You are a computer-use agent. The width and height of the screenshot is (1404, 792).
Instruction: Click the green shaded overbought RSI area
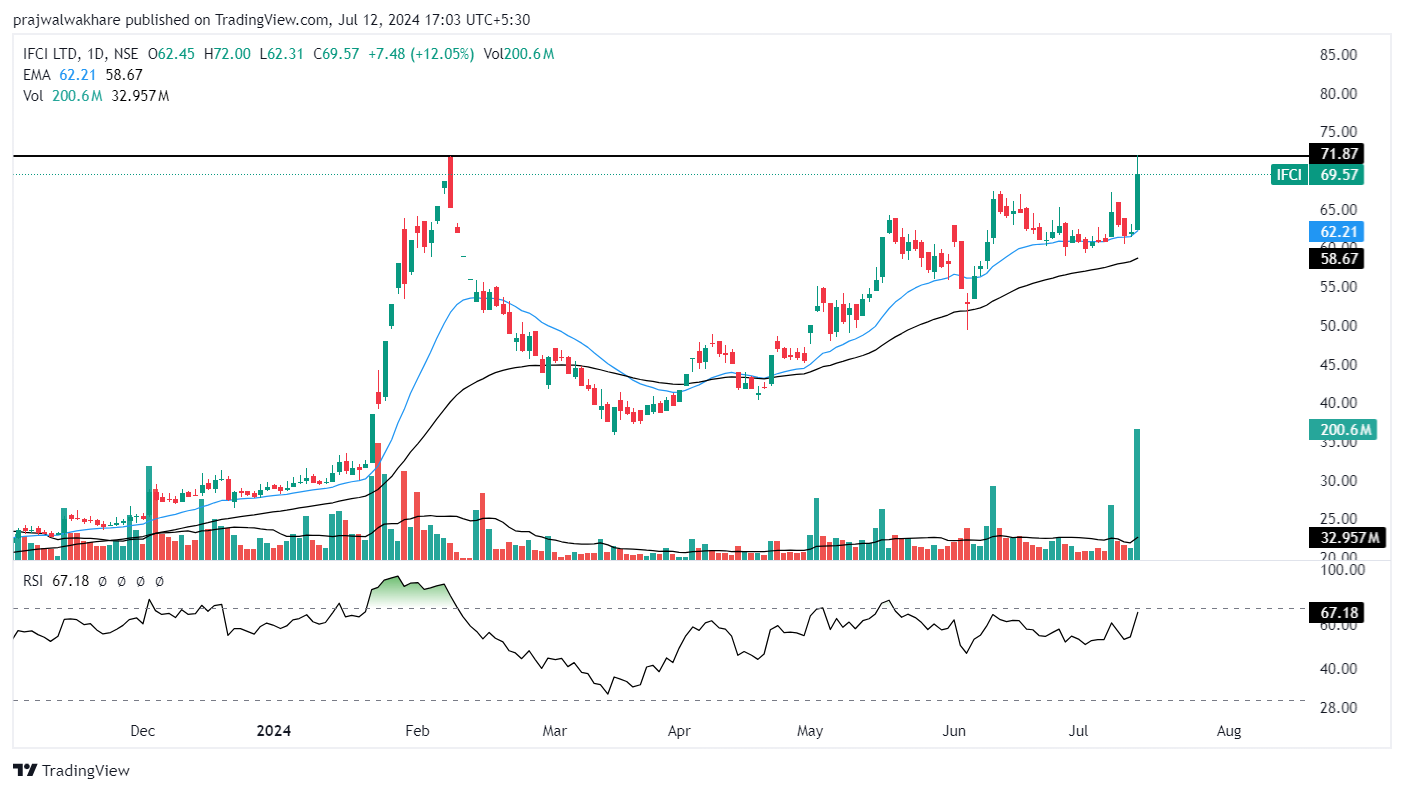(x=410, y=591)
